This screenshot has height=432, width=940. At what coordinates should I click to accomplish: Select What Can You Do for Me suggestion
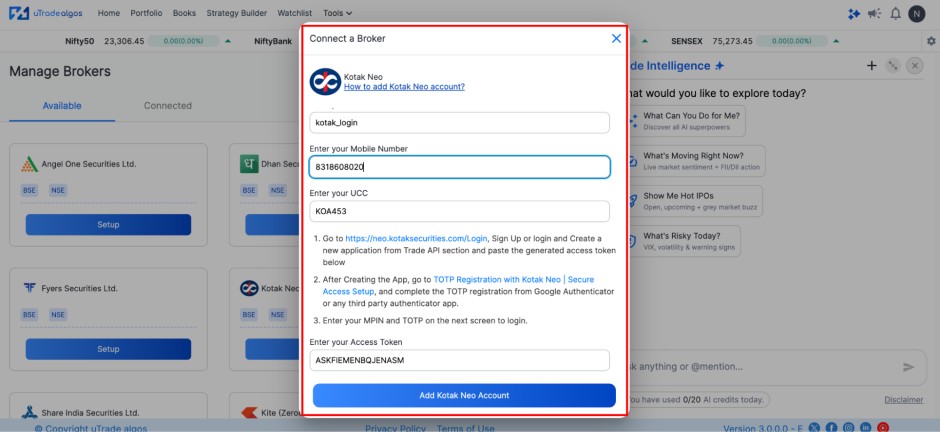[x=686, y=121]
